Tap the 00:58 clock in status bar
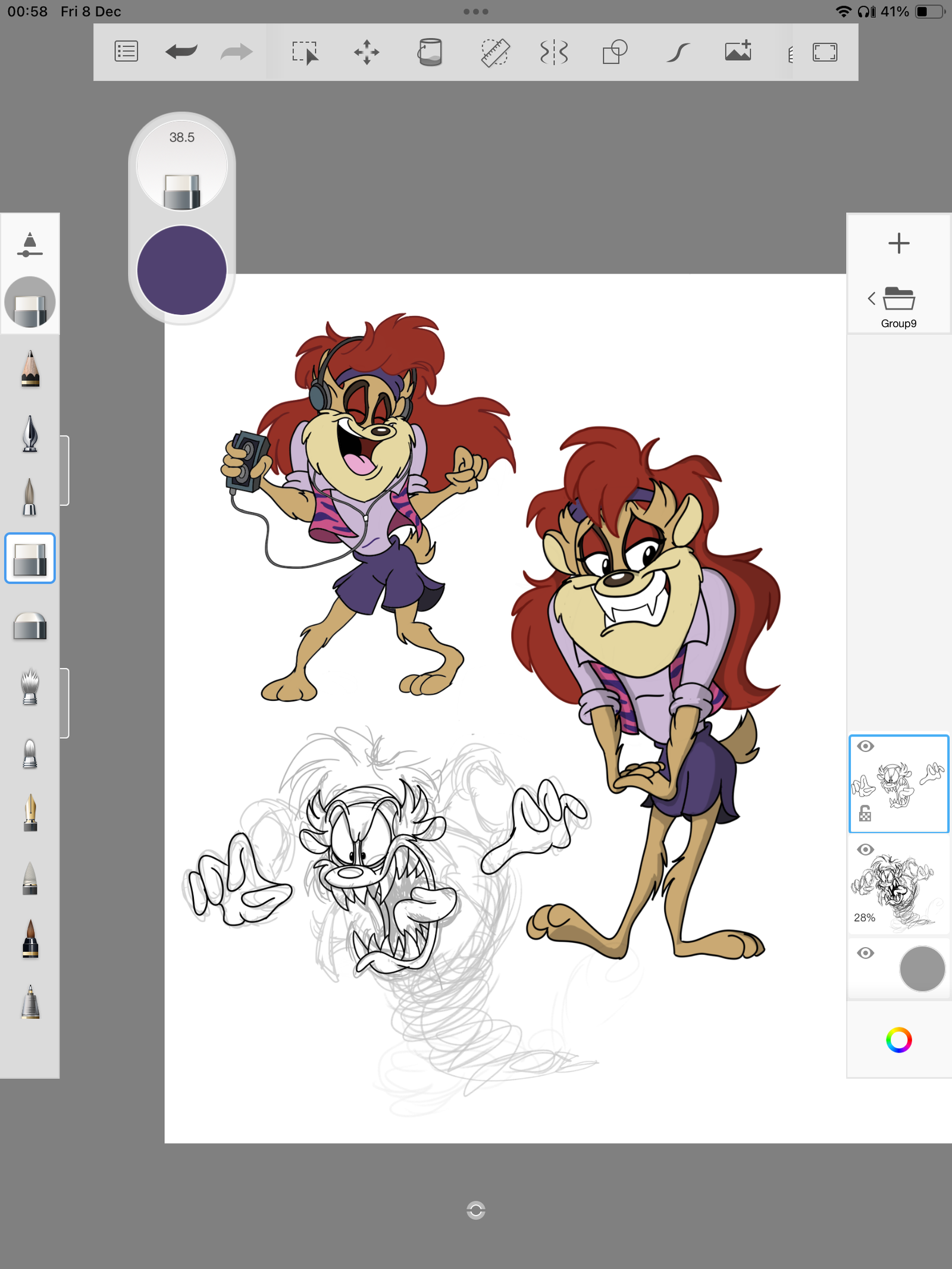Image resolution: width=952 pixels, height=1269 pixels. coord(27,11)
